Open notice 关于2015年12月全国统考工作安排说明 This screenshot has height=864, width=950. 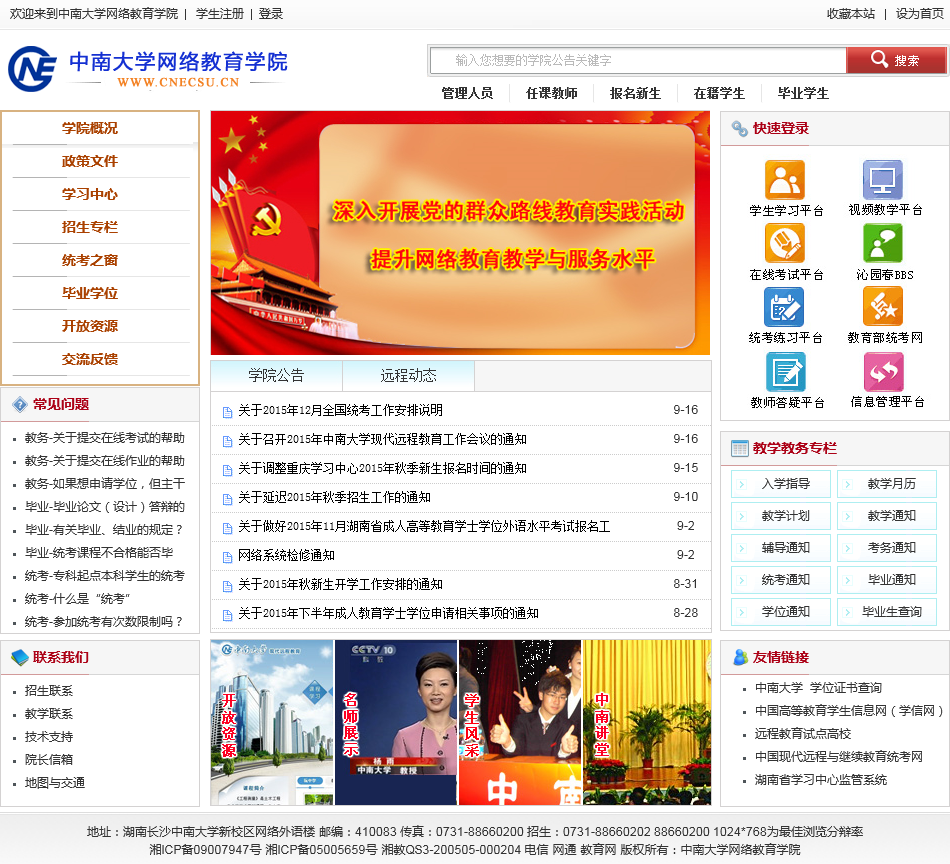[340, 410]
